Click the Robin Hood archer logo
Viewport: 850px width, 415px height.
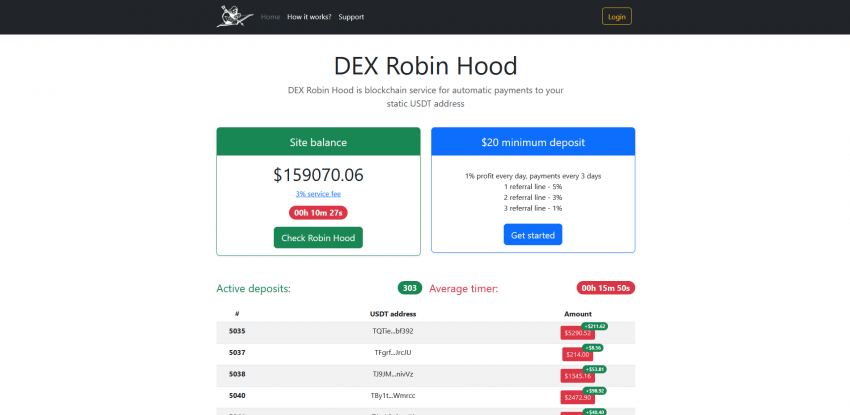[x=235, y=16]
